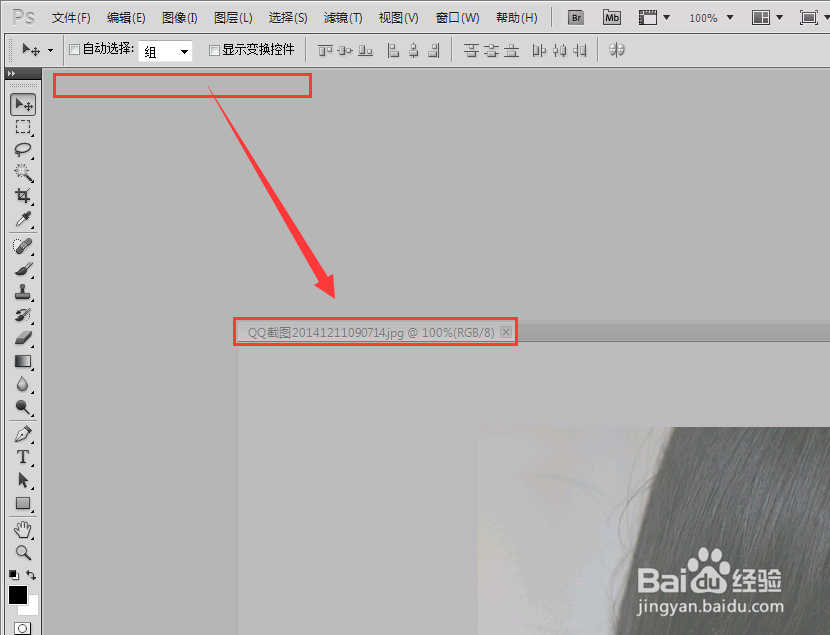Select the Eyedropper tool
830x635 pixels.
pyautogui.click(x=23, y=219)
